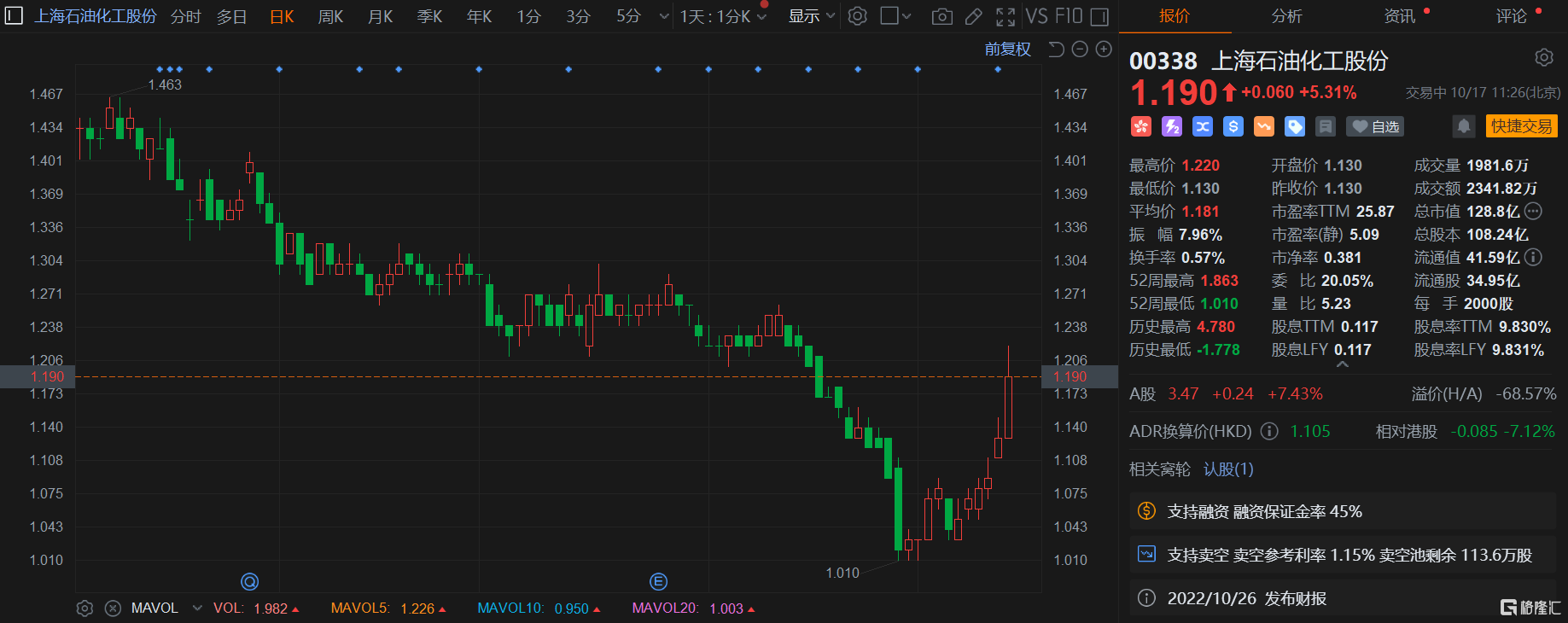Image resolution: width=1568 pixels, height=623 pixels.
Task: Switch to 多日 multi-day view
Action: (231, 16)
